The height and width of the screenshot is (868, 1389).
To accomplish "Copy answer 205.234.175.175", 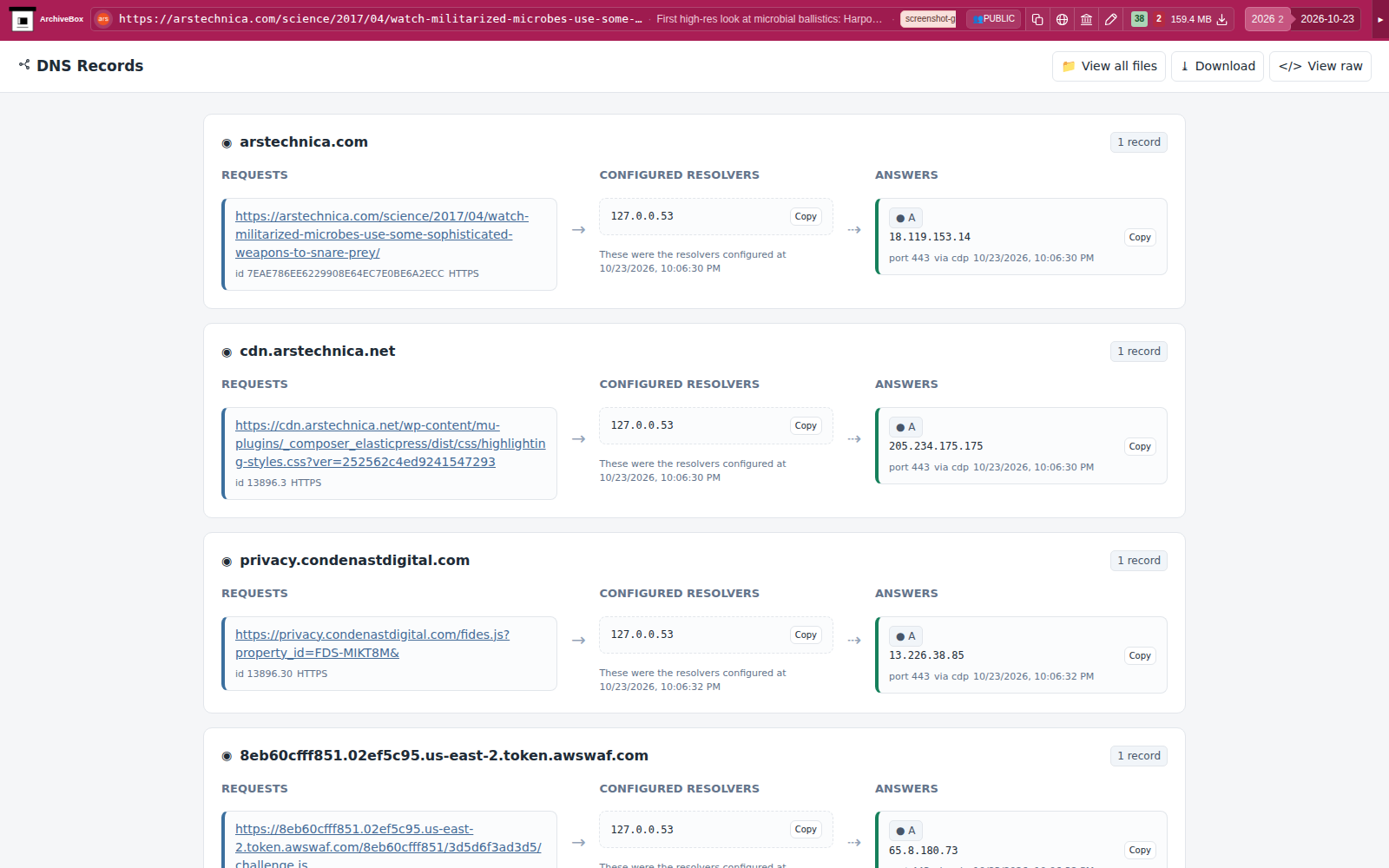I will click(1140, 446).
